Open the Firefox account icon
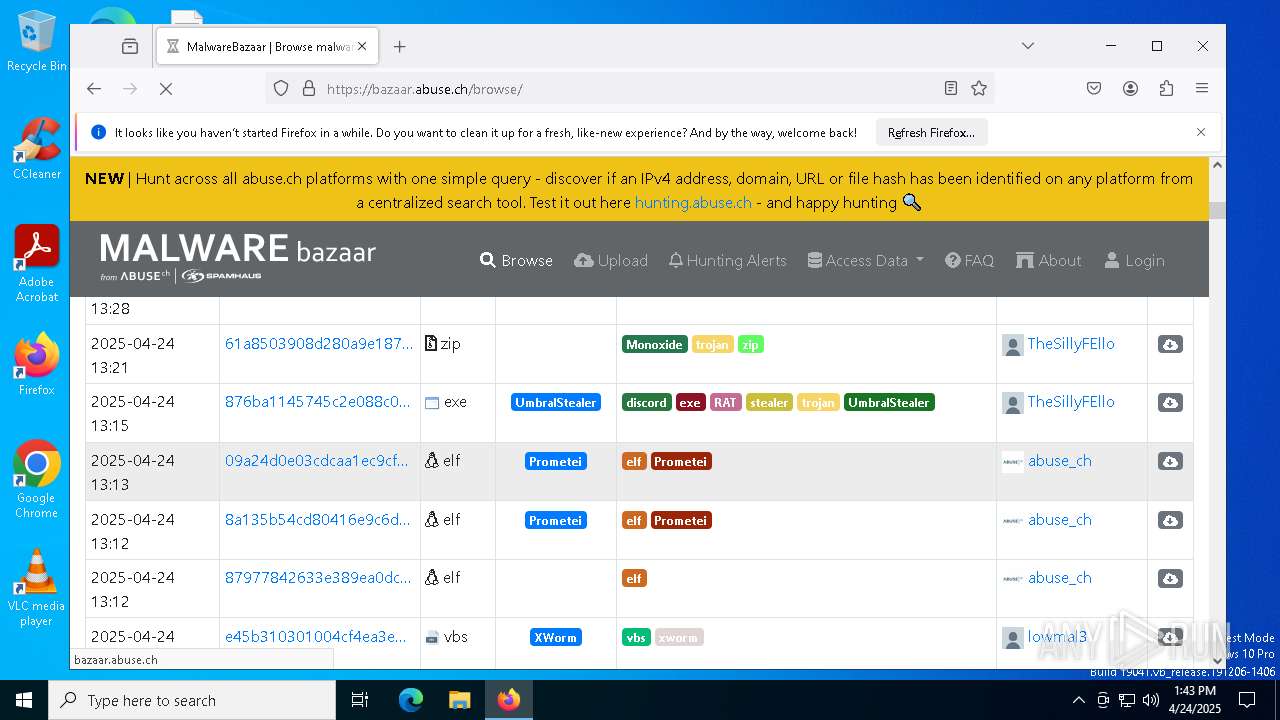The image size is (1280, 720). pyautogui.click(x=1130, y=89)
